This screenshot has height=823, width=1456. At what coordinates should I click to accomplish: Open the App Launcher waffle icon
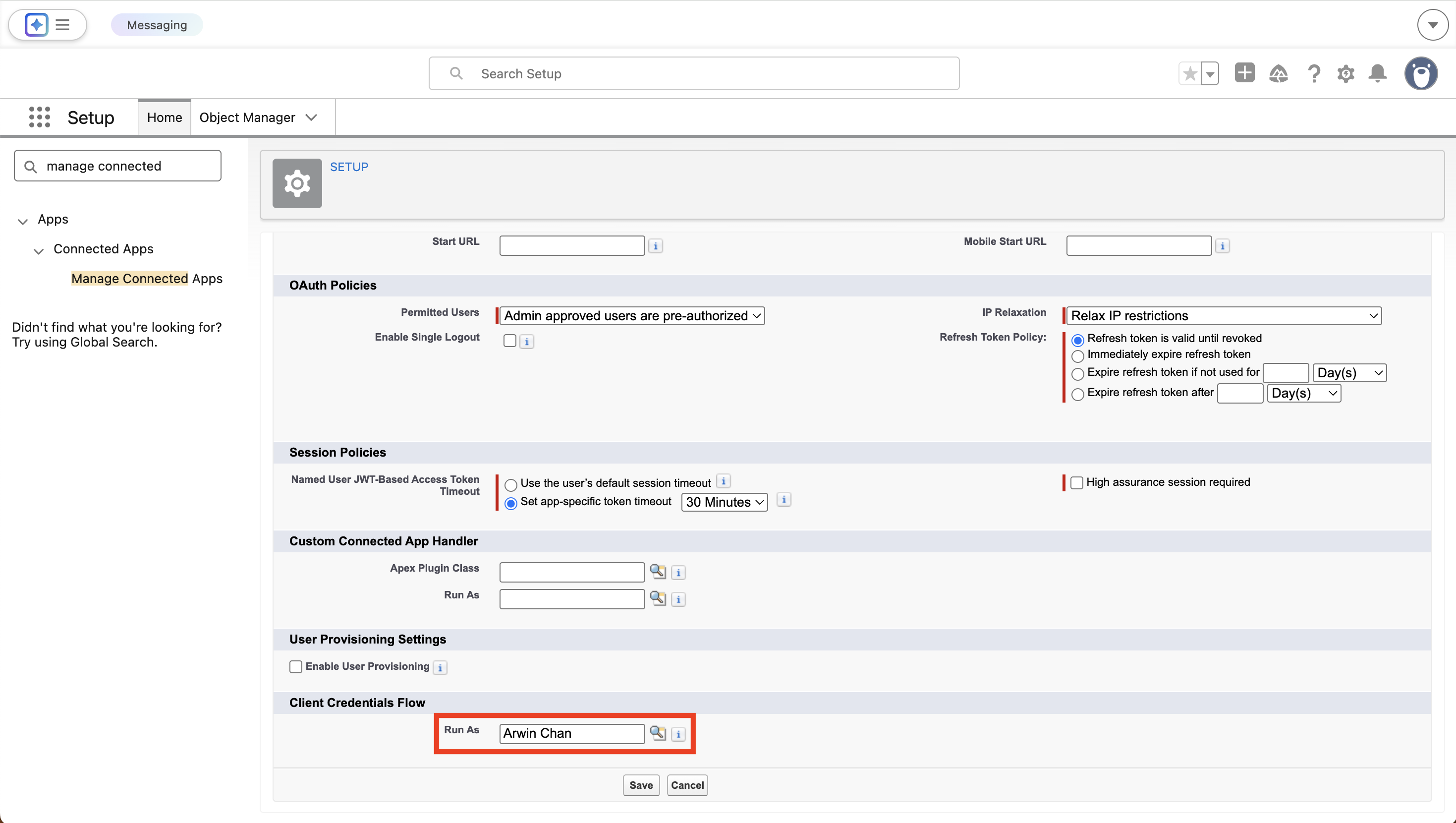pyautogui.click(x=39, y=117)
